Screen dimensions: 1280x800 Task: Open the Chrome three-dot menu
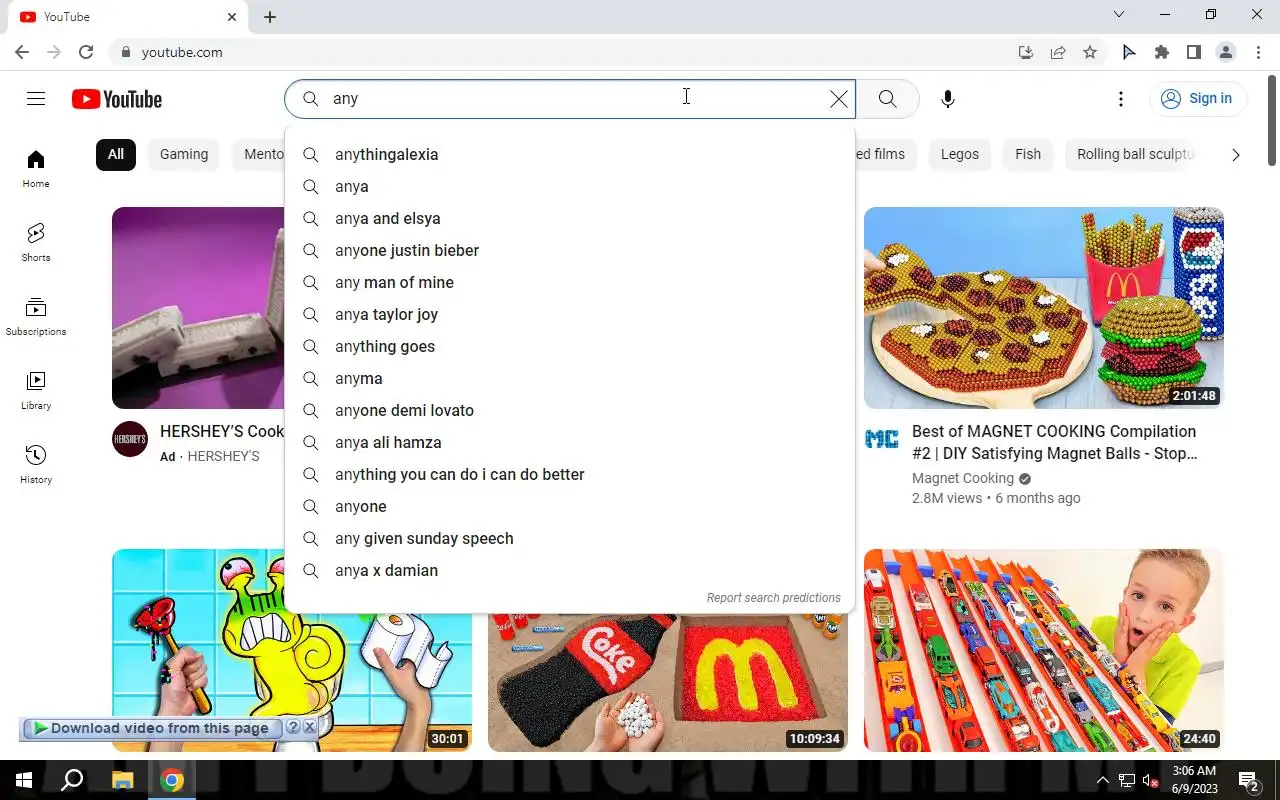(1257, 52)
